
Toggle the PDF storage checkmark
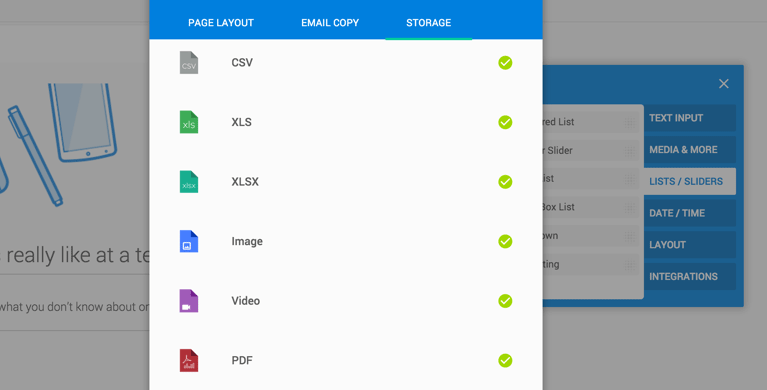[505, 361]
